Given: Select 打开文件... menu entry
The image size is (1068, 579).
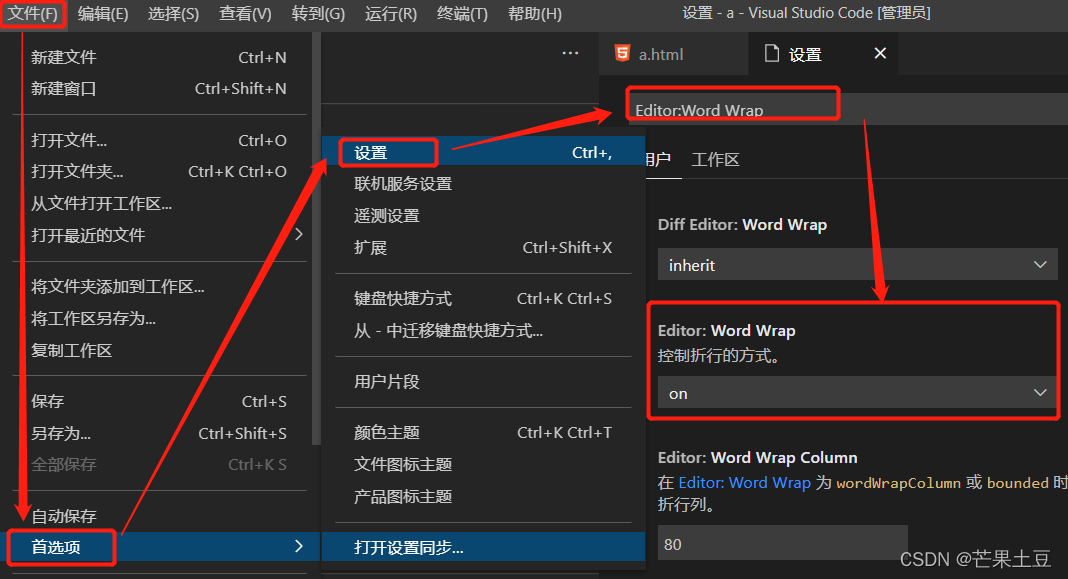Looking at the screenshot, I should pos(159,140).
